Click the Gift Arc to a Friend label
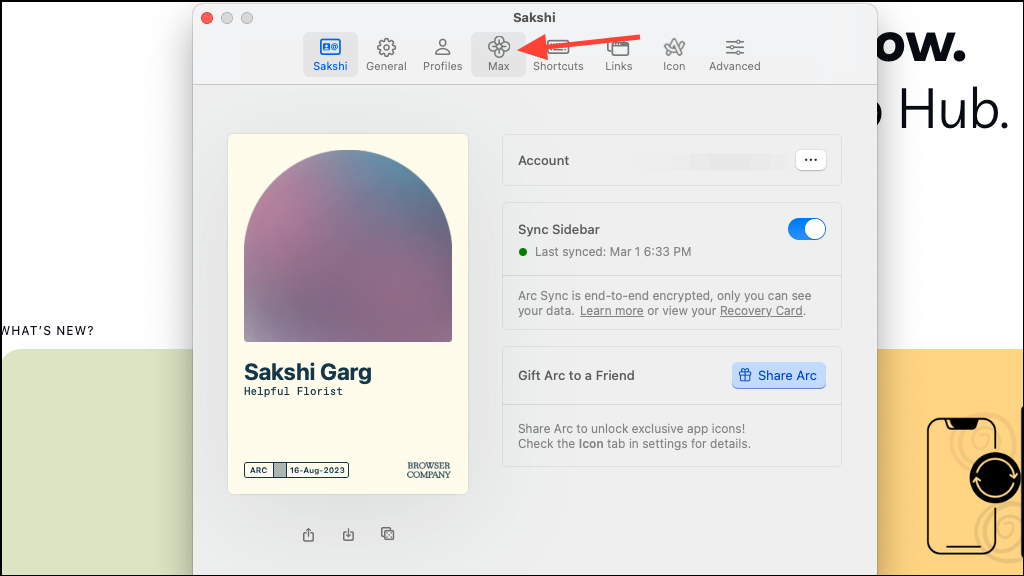 pos(576,376)
